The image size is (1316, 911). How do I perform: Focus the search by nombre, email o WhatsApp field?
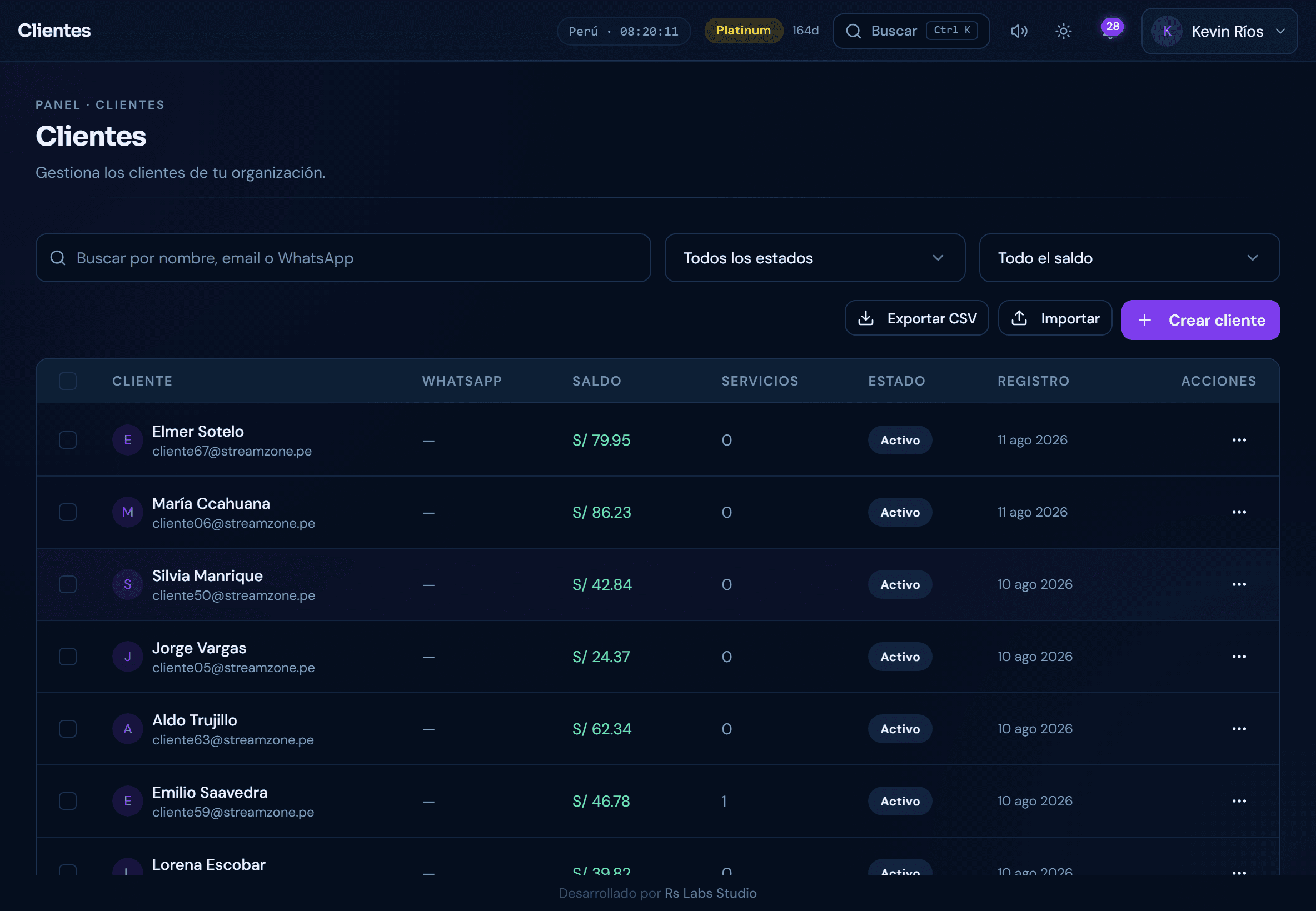point(343,258)
